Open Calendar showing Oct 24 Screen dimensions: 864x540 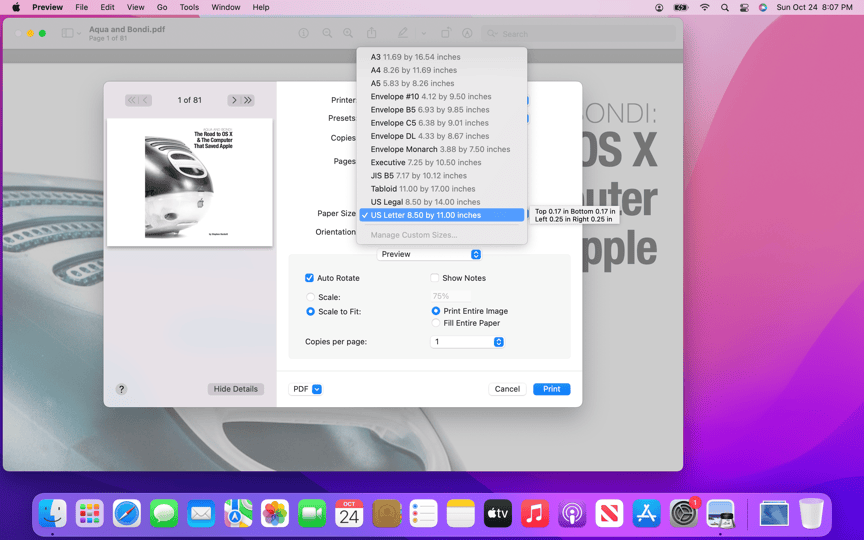[349, 514]
